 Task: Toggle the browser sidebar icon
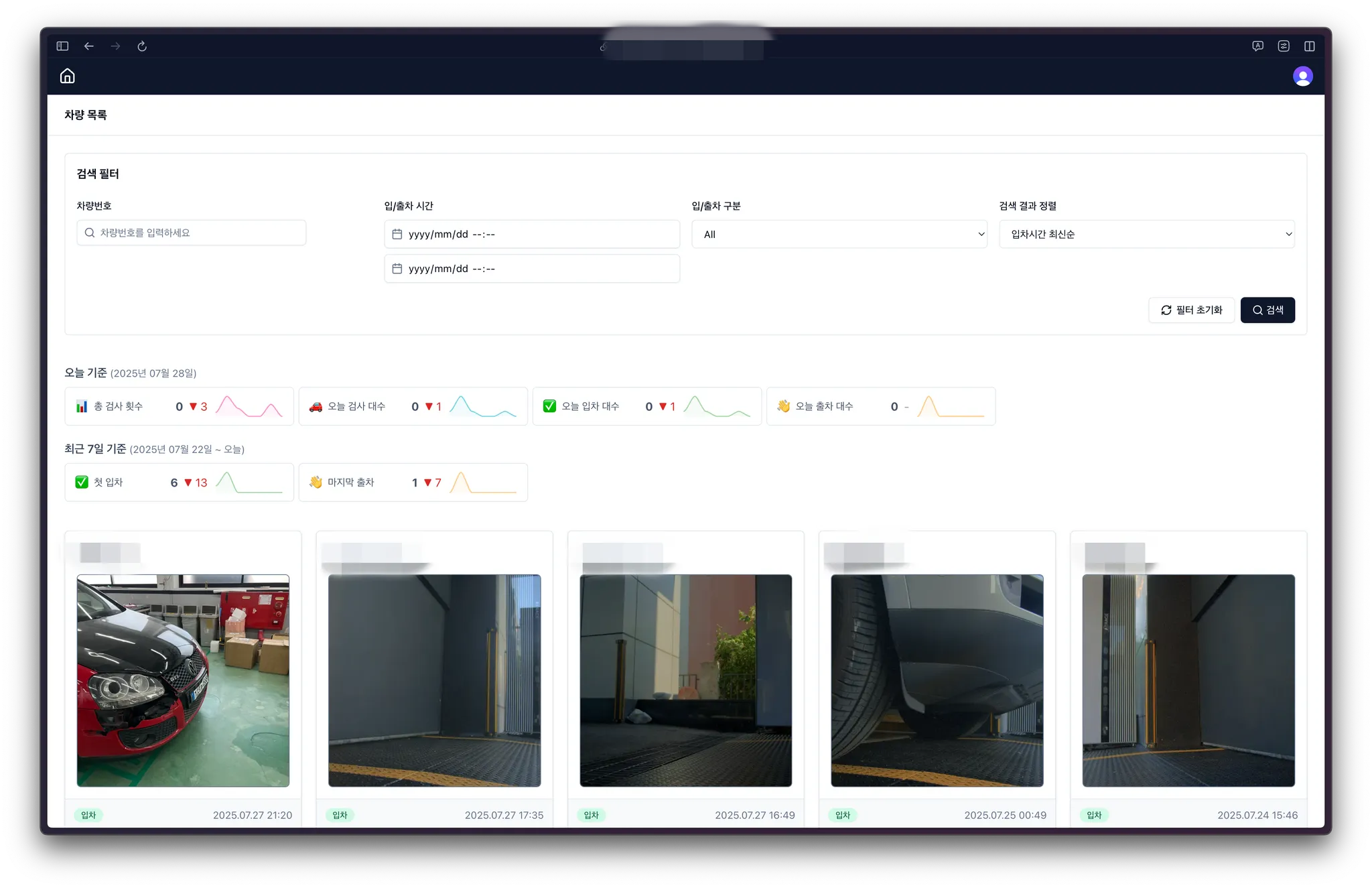(x=62, y=46)
